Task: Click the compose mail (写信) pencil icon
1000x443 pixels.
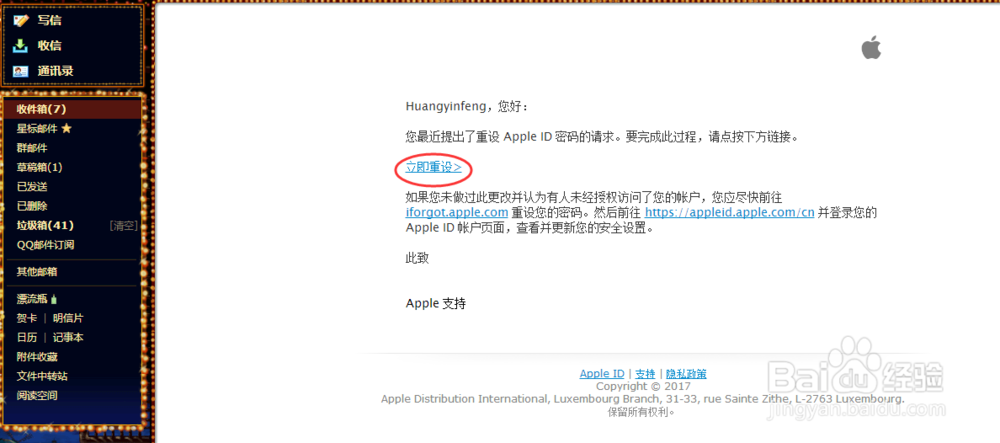Action: coord(21,20)
